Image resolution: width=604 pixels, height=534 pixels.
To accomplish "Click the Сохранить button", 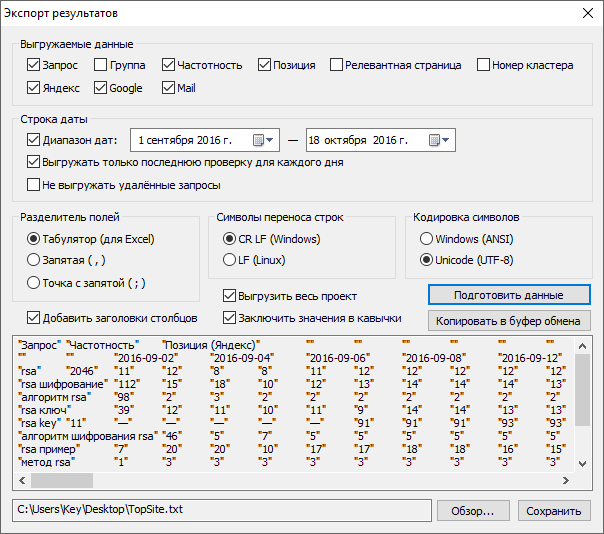I will point(554,510).
